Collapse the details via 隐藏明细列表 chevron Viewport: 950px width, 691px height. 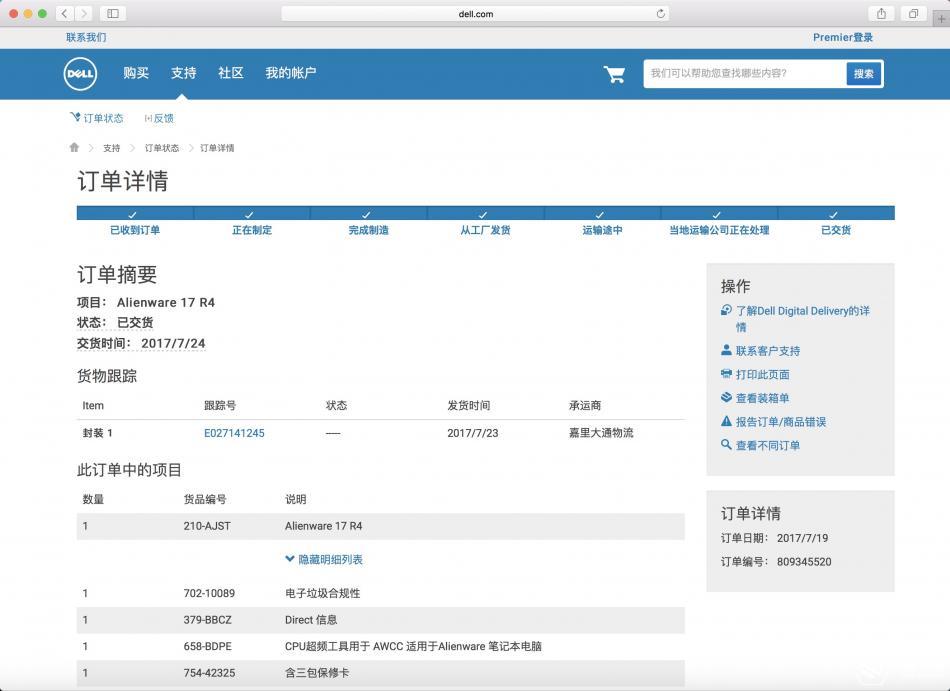[290, 559]
